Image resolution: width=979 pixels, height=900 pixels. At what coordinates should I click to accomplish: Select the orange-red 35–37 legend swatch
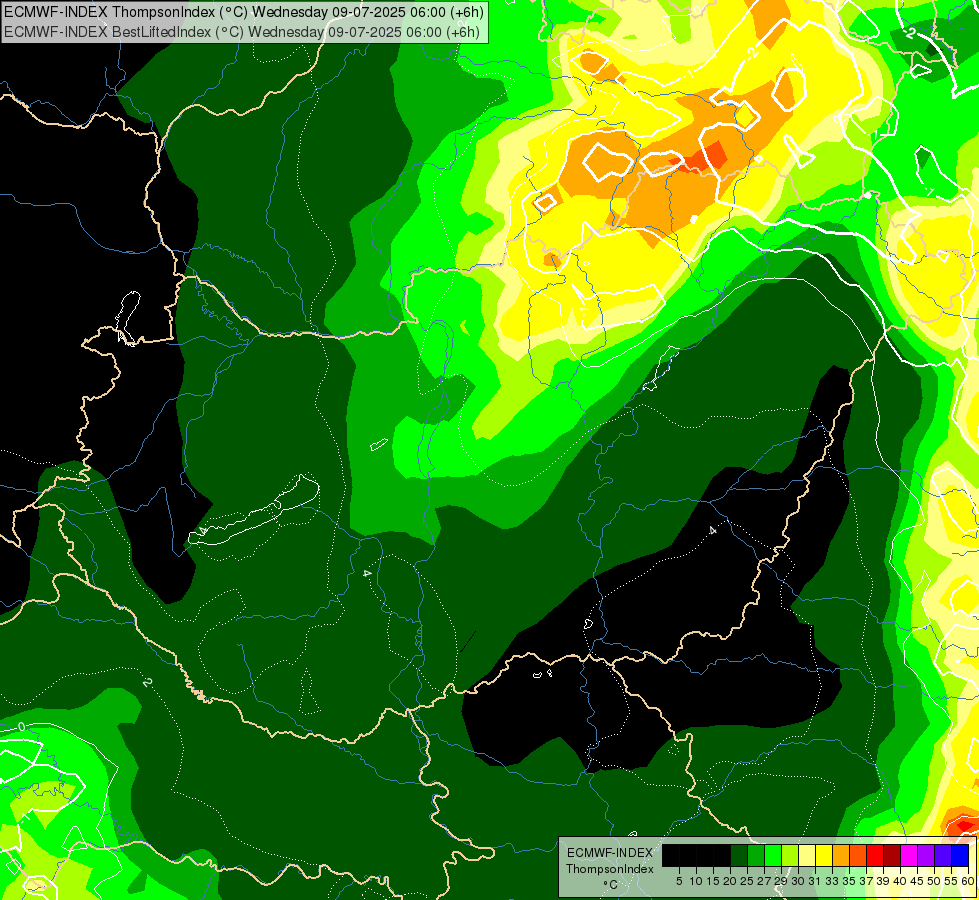[x=858, y=855]
